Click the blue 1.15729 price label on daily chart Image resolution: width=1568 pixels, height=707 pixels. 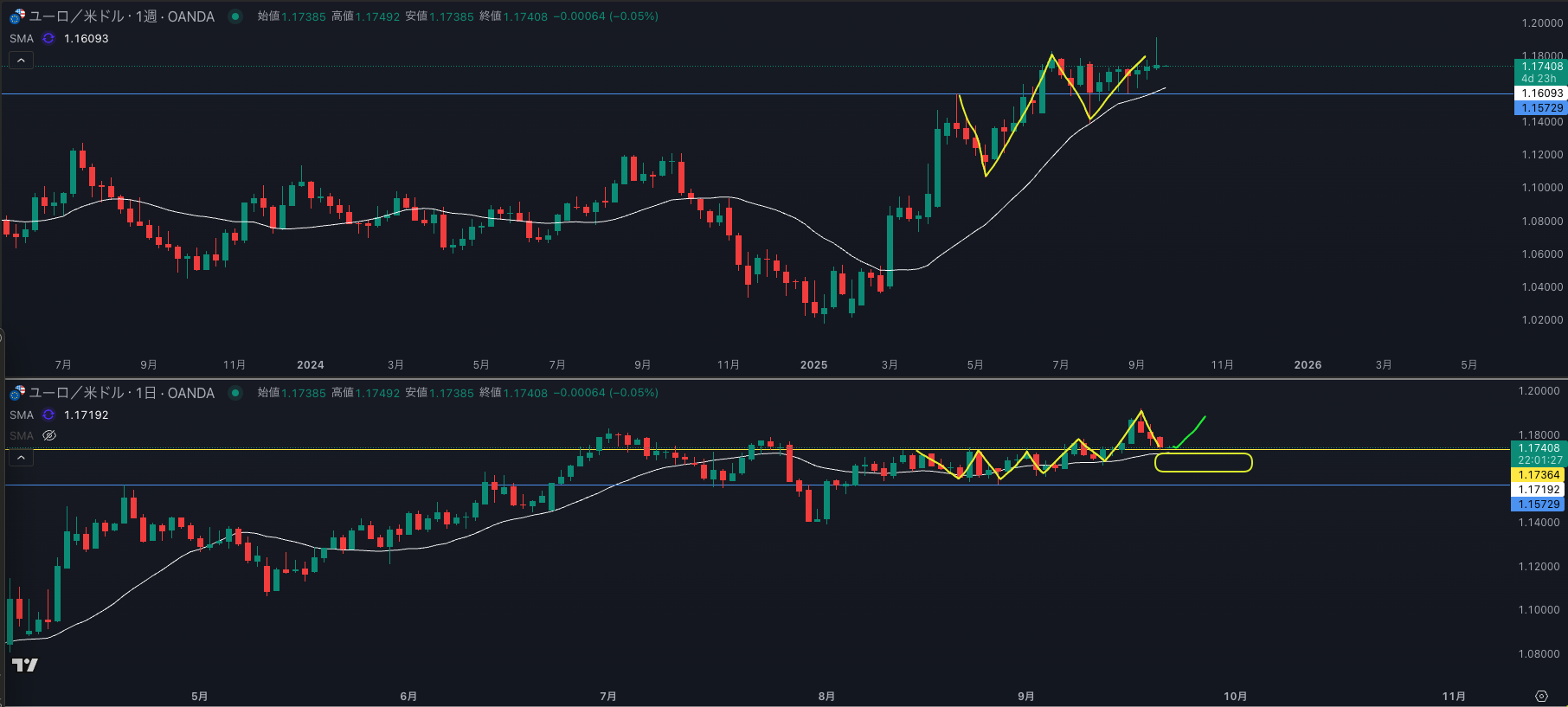pos(1539,505)
